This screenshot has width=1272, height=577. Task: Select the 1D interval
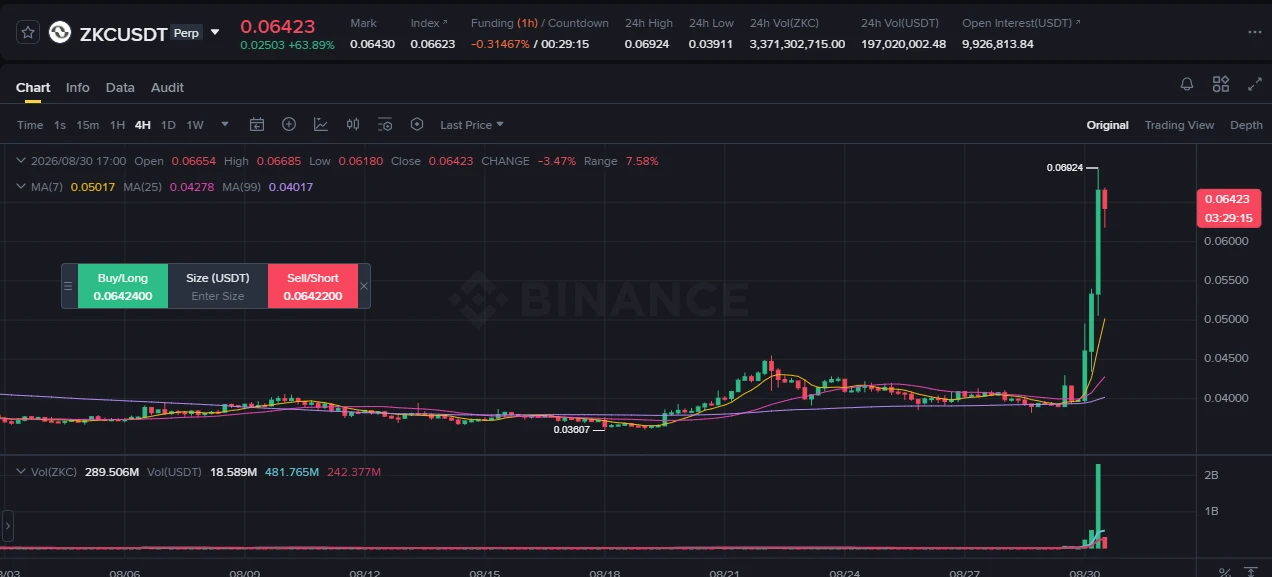click(168, 125)
